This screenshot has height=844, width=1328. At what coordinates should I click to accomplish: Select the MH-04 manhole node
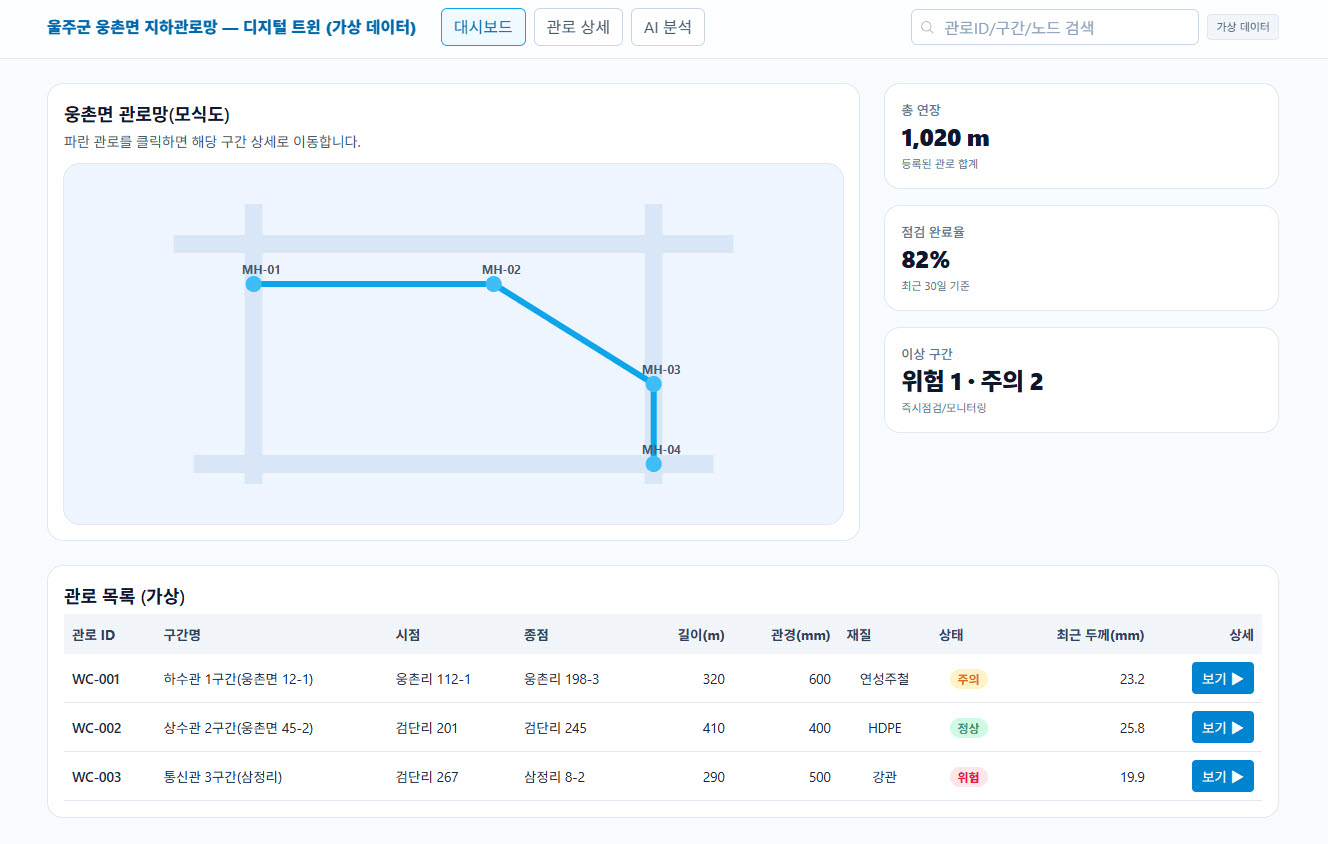pos(654,464)
